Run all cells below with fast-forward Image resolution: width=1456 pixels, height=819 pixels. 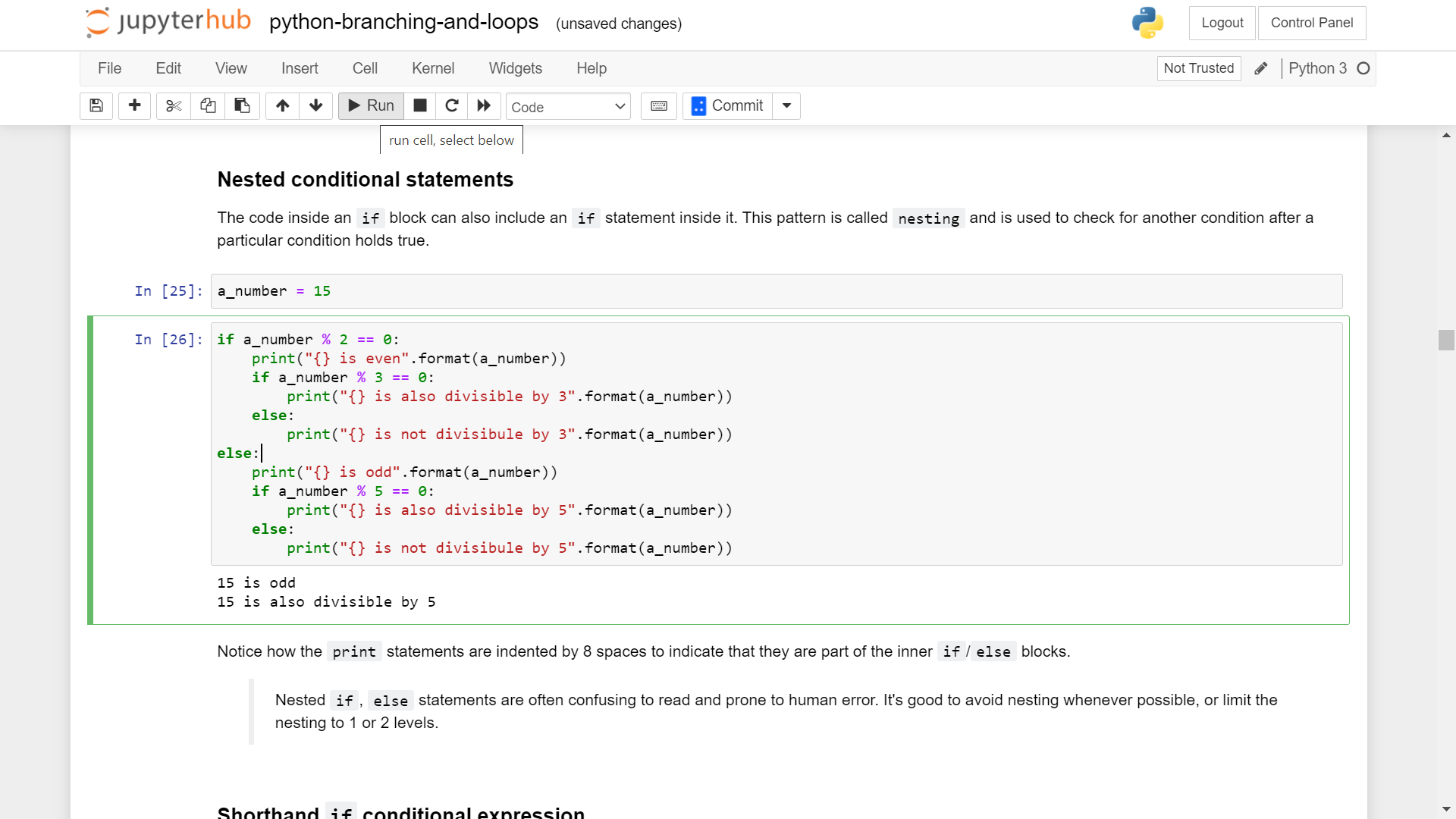click(x=483, y=106)
